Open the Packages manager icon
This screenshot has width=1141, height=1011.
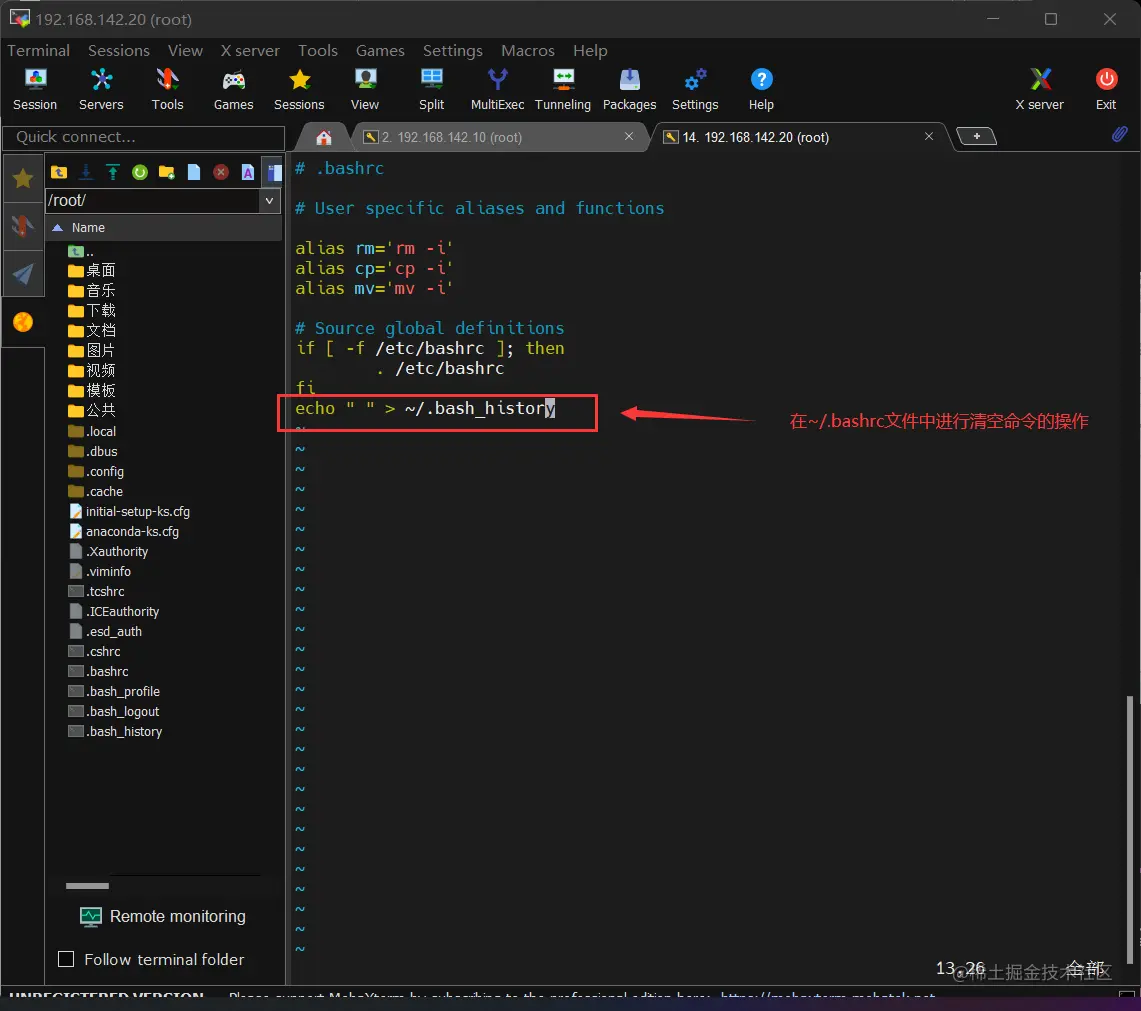[x=629, y=88]
